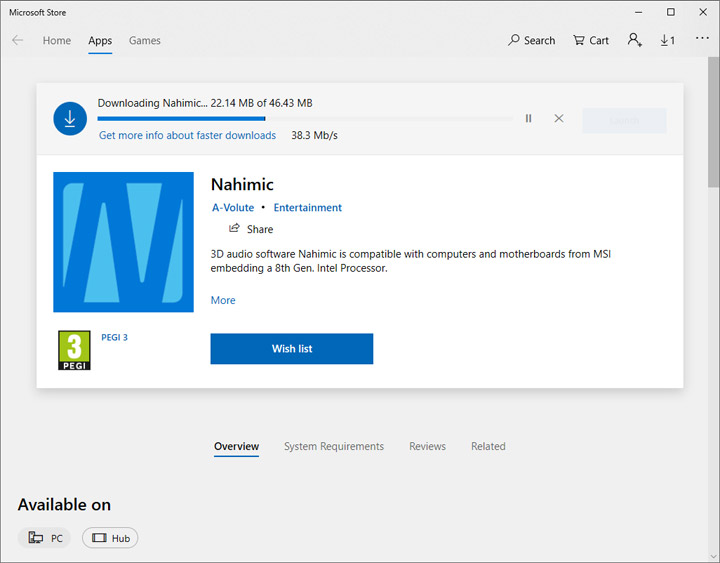Click the blue download arrow circle icon
The width and height of the screenshot is (720, 563).
tap(70, 119)
